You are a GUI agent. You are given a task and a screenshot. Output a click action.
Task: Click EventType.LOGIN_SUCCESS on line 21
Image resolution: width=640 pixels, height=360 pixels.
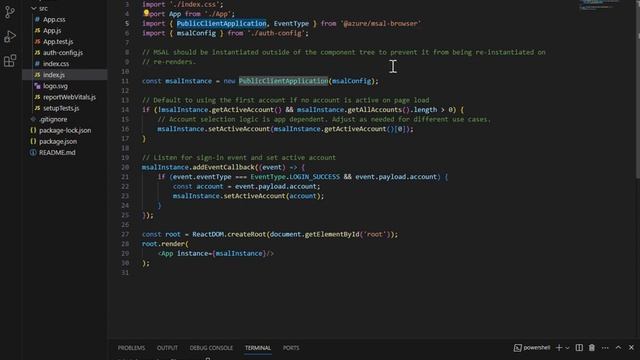[x=295, y=177]
